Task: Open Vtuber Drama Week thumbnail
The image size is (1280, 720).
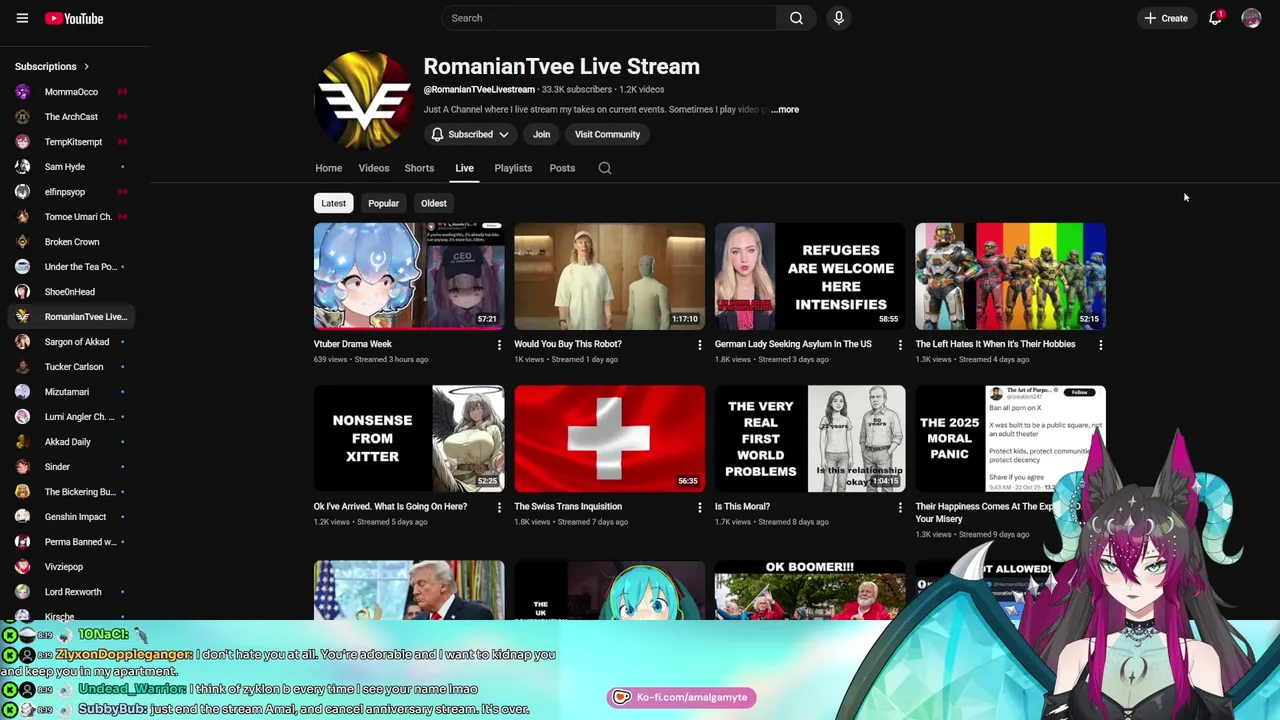Action: pos(409,276)
